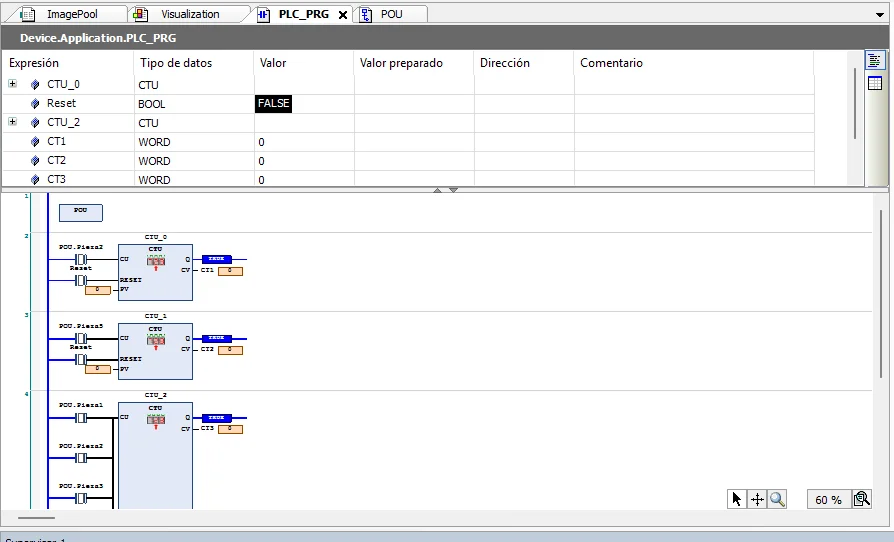894x542 pixels.
Task: Choose the magnifier zoom tool
Action: 777,499
